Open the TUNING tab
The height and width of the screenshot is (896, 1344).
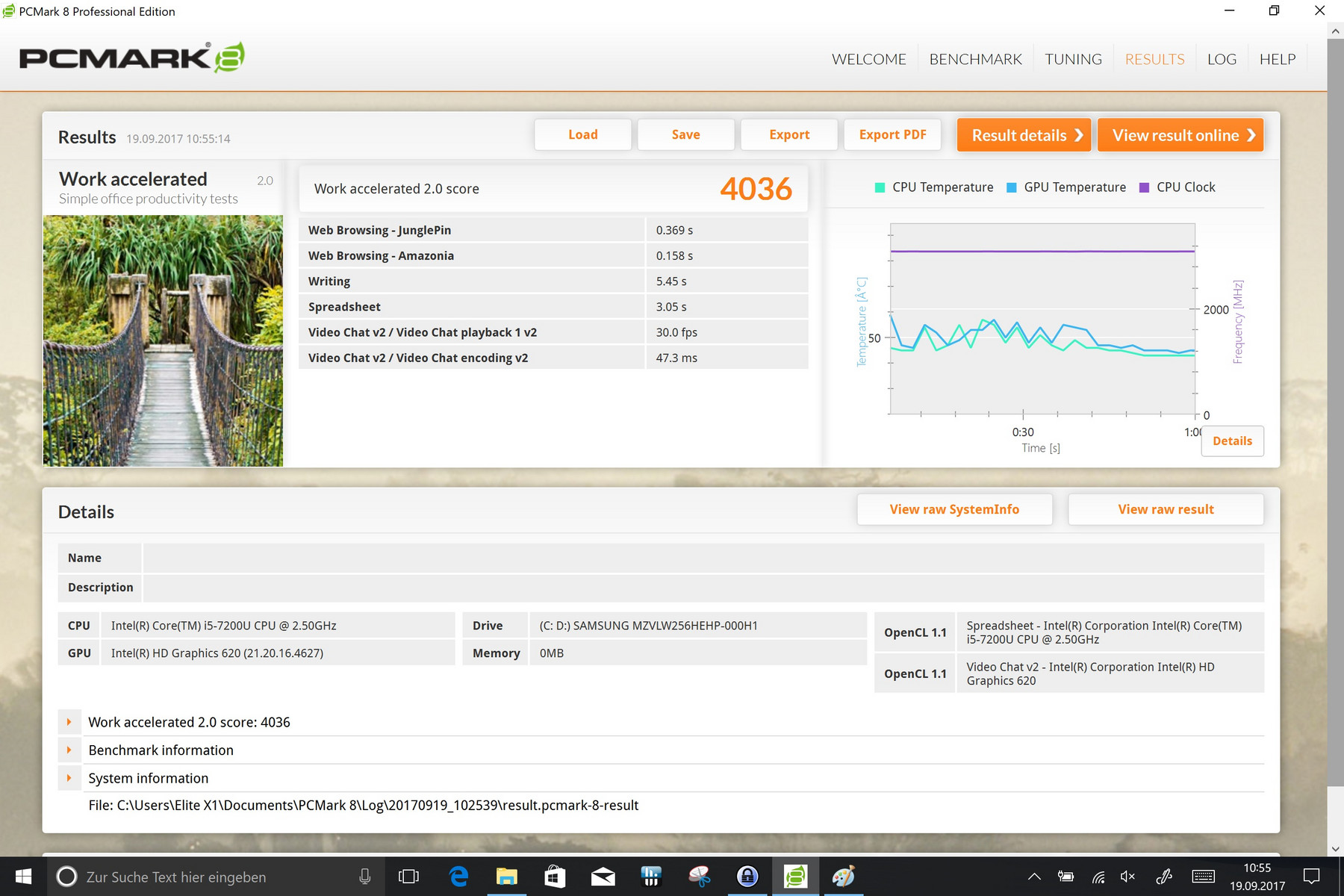(1073, 59)
